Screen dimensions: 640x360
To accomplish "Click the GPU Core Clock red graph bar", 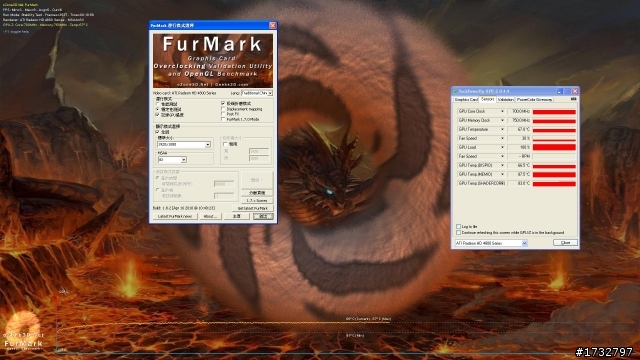I will (554, 111).
